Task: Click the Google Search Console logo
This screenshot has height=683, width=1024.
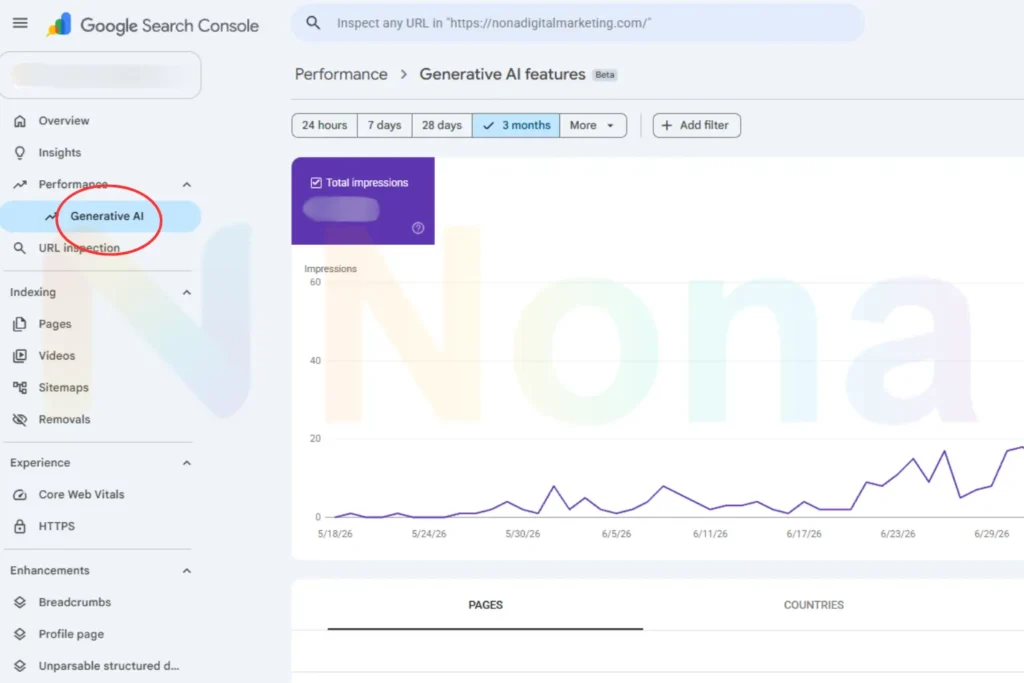Action: click(x=152, y=25)
